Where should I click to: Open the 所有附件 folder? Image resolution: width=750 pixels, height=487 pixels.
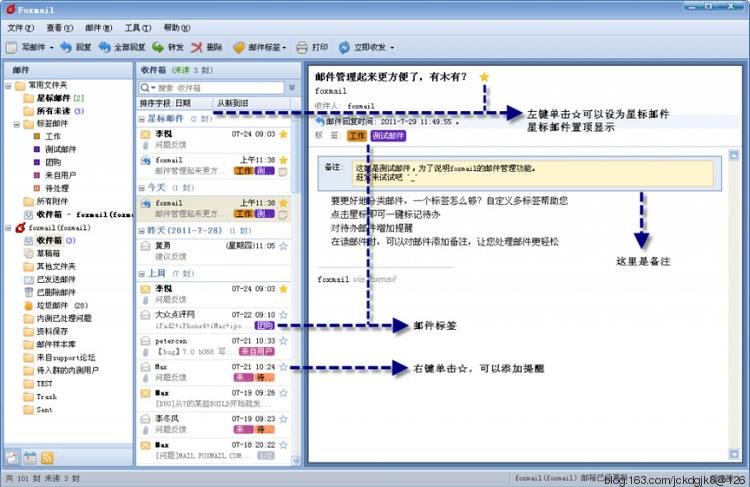click(x=46, y=201)
